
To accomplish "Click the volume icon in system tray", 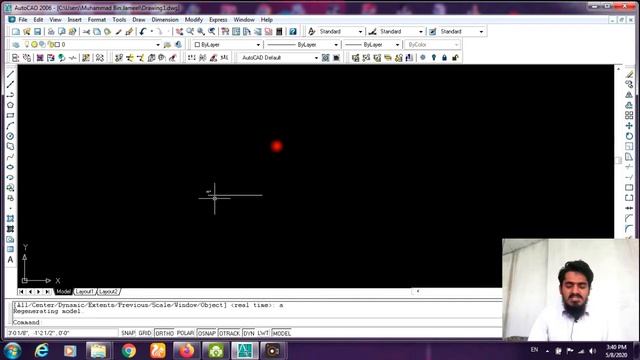I will coord(592,351).
